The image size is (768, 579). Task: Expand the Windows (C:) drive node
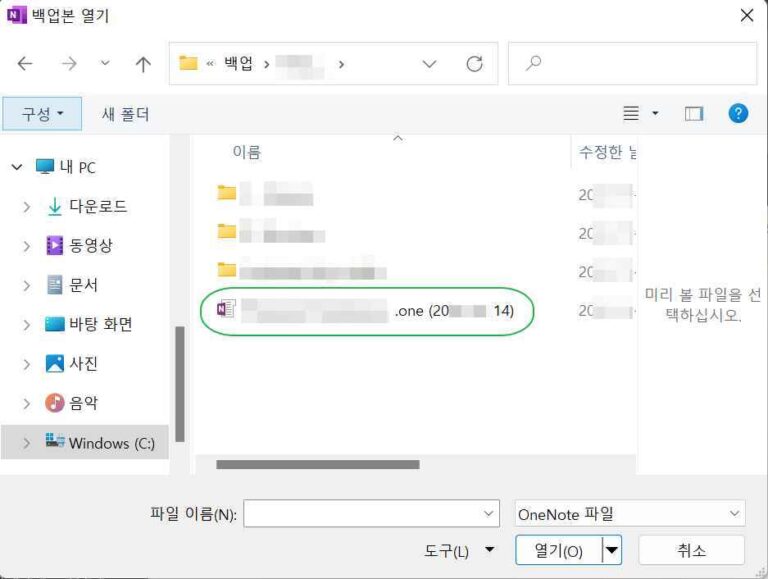(26, 443)
